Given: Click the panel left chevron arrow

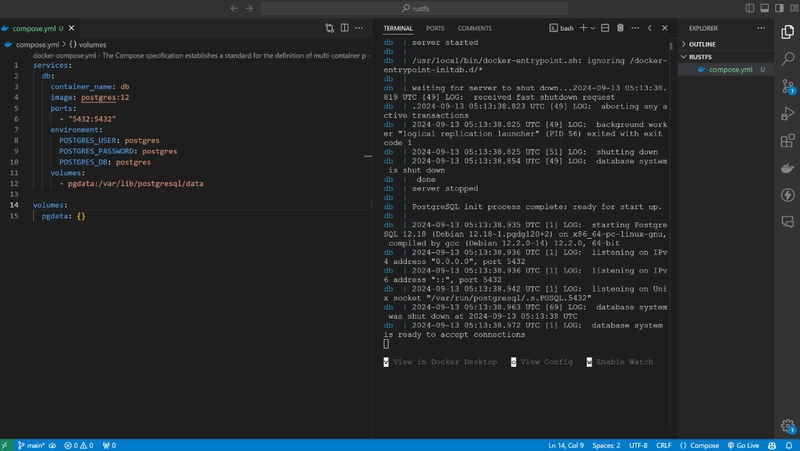Looking at the screenshot, I should tap(649, 28).
